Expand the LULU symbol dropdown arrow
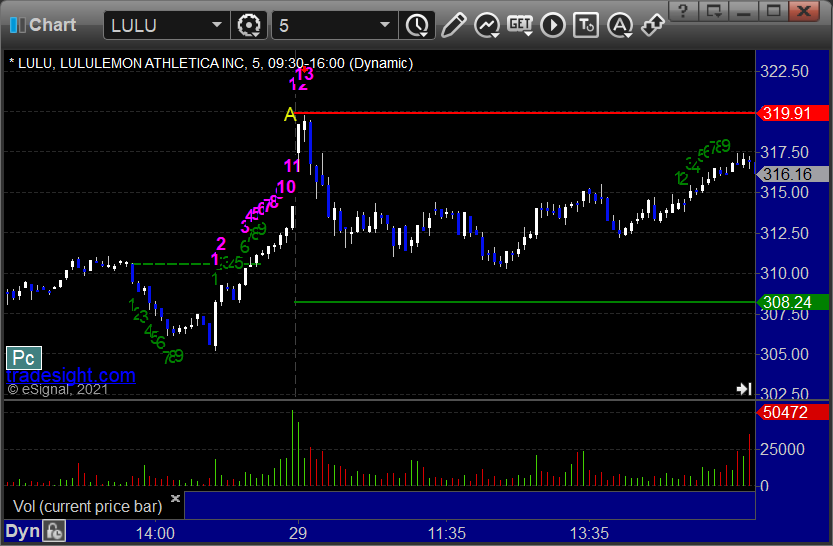The width and height of the screenshot is (833, 546). (217, 25)
